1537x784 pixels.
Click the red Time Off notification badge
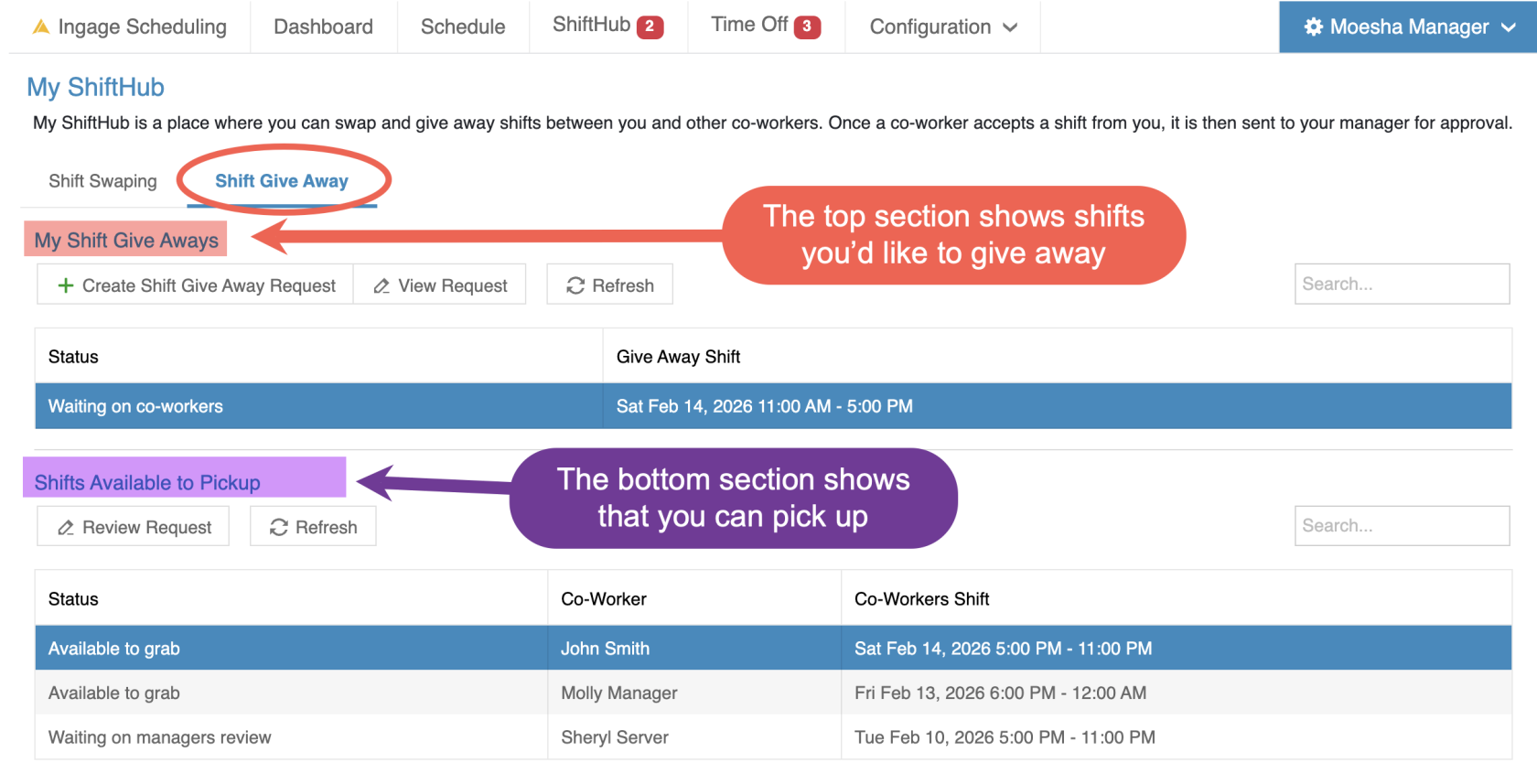[806, 27]
